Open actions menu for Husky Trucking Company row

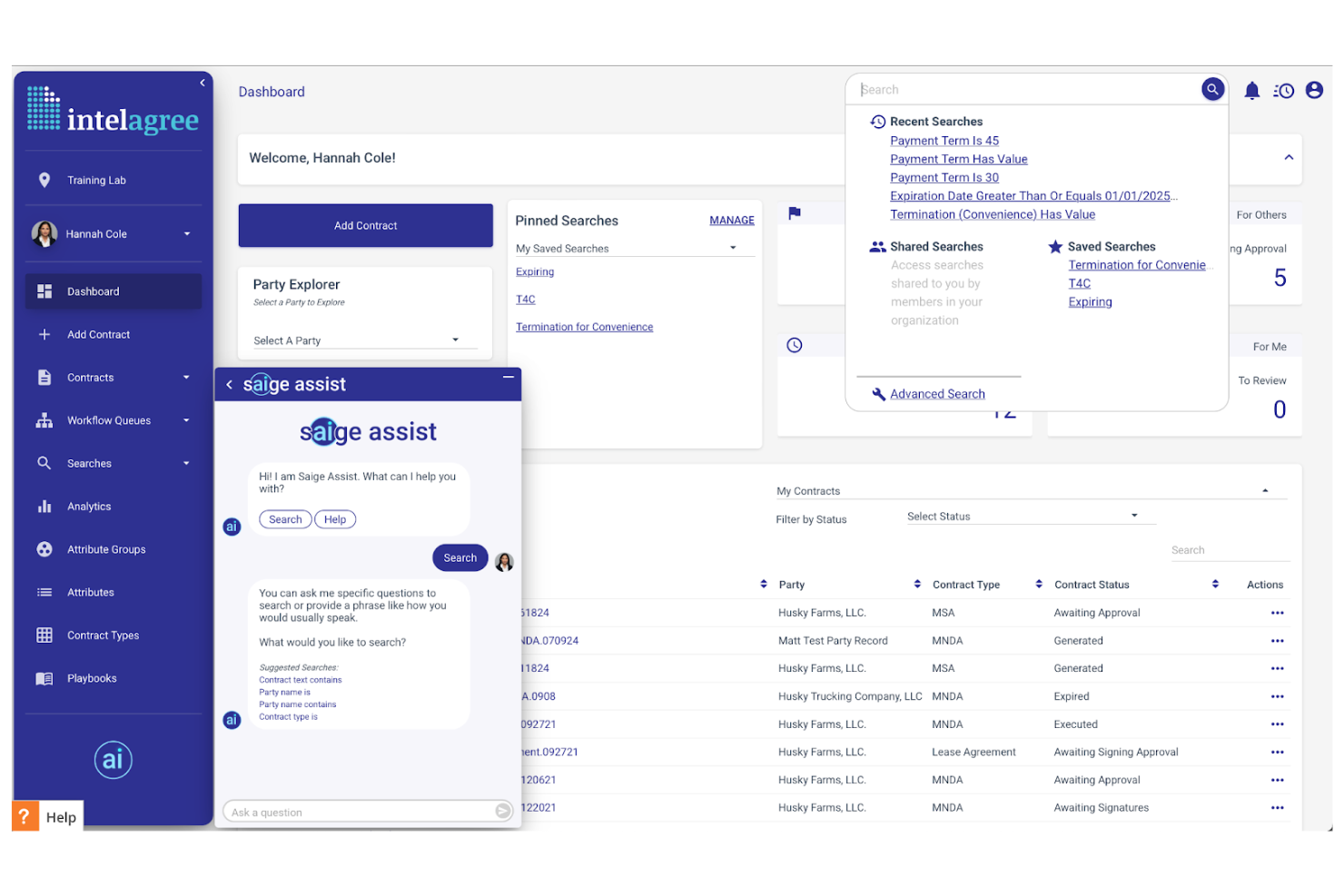1277,696
